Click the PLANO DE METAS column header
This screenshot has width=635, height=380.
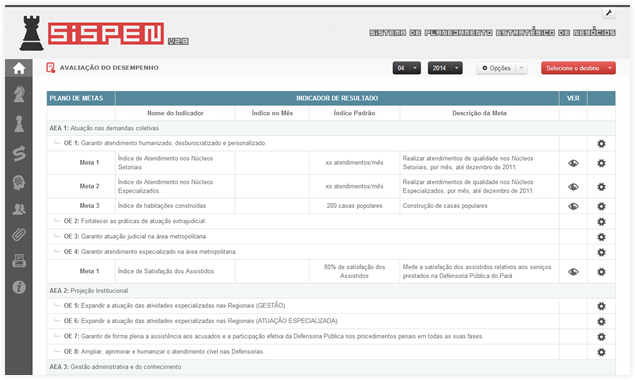81,98
